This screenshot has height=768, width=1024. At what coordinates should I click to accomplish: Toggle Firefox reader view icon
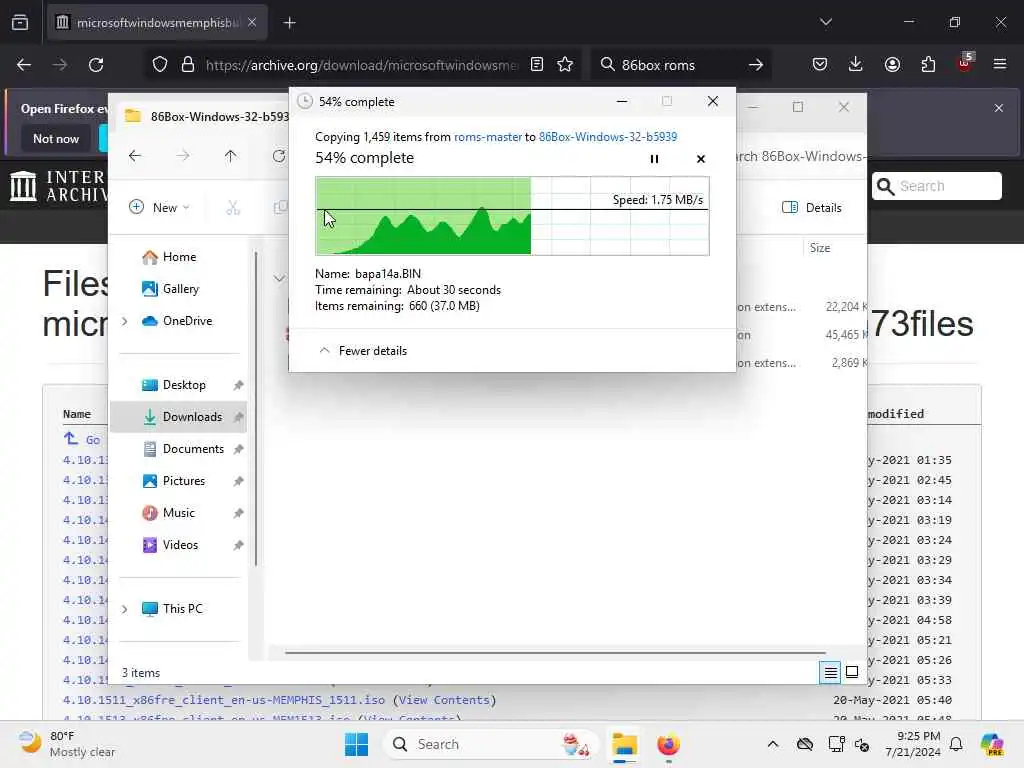[537, 65]
